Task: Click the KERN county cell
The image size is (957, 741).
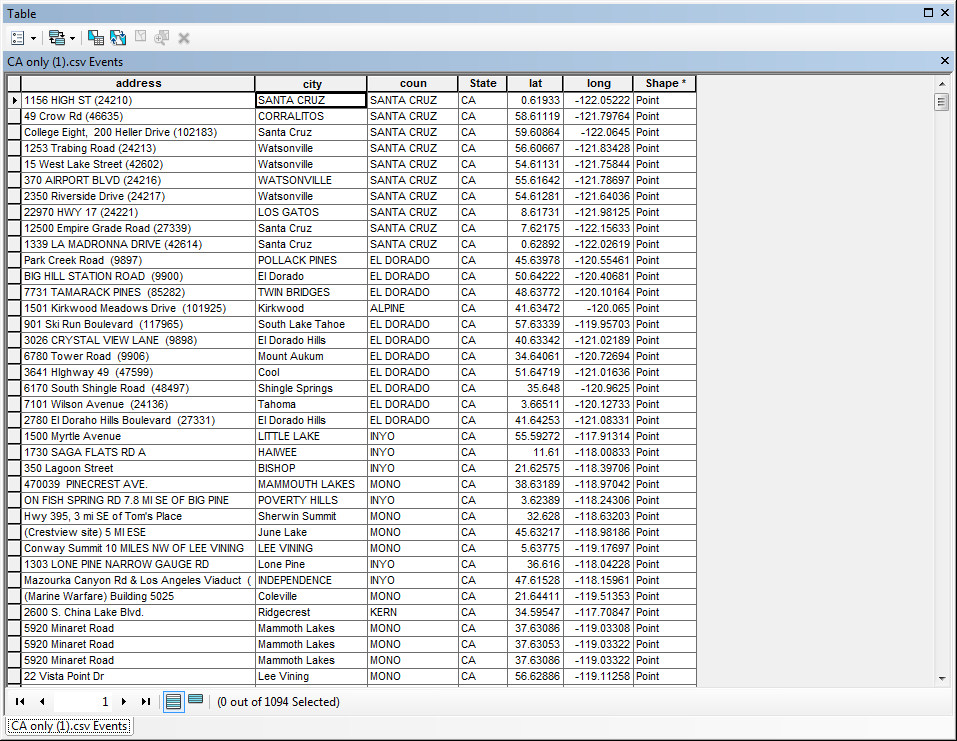Action: [413, 612]
